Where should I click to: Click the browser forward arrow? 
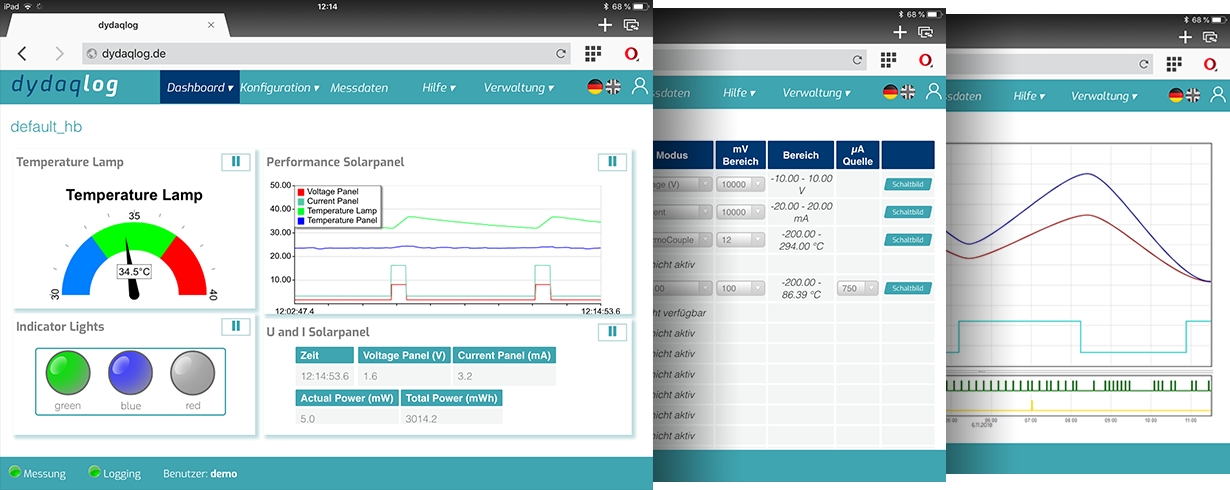(59, 54)
